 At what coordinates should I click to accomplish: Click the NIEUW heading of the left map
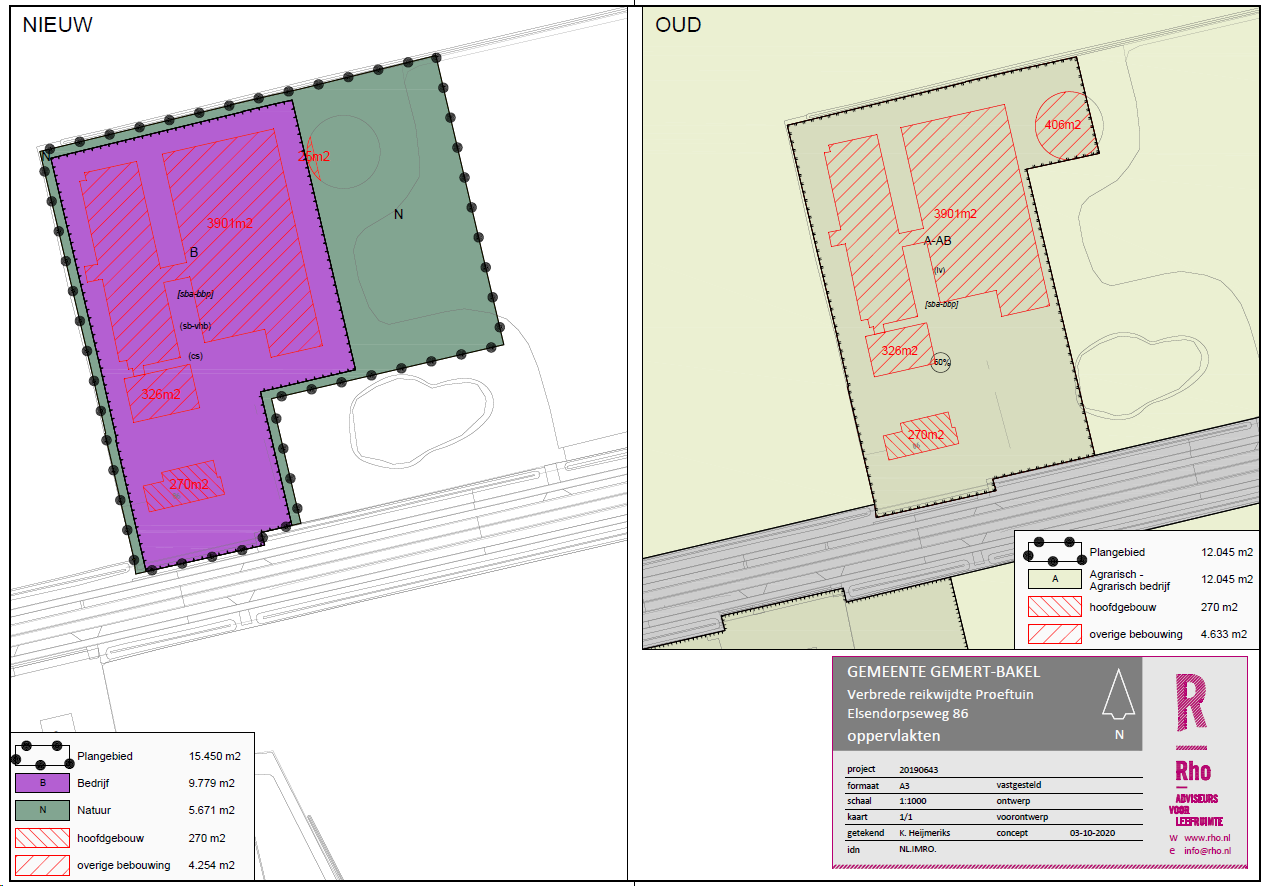(x=57, y=26)
